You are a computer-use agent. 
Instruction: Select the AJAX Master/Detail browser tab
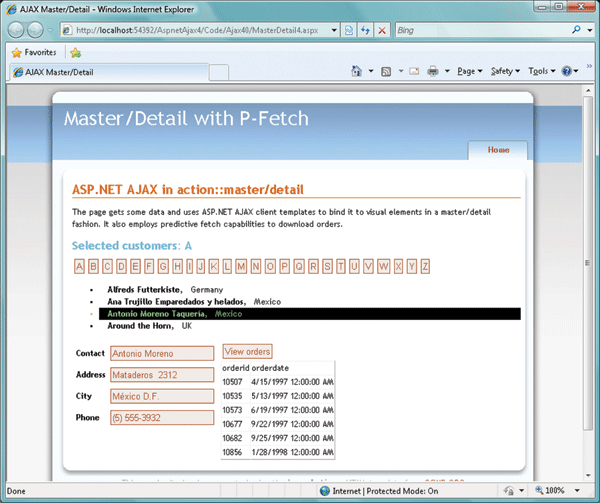(x=108, y=72)
